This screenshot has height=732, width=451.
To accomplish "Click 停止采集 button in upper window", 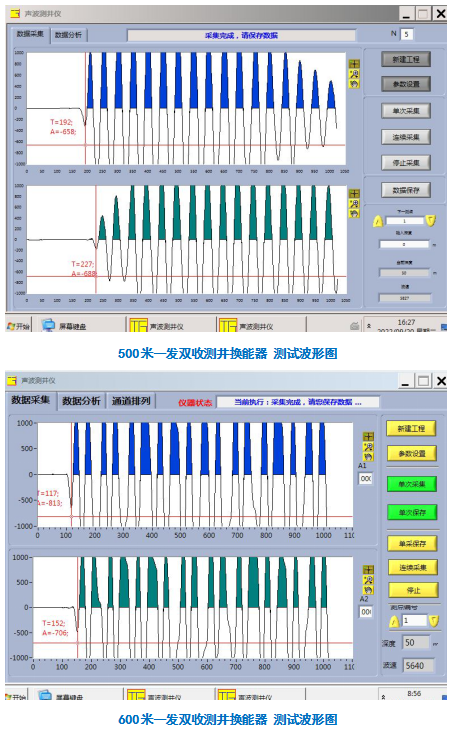I will [405, 162].
